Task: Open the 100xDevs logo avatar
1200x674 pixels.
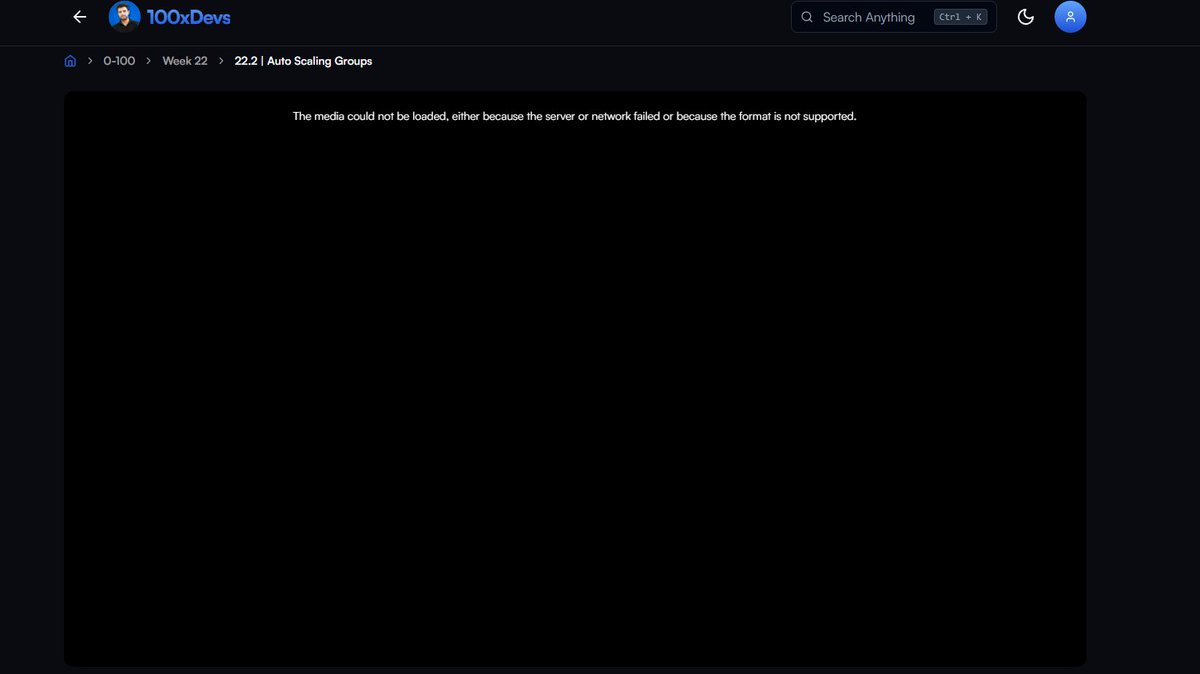Action: (124, 16)
